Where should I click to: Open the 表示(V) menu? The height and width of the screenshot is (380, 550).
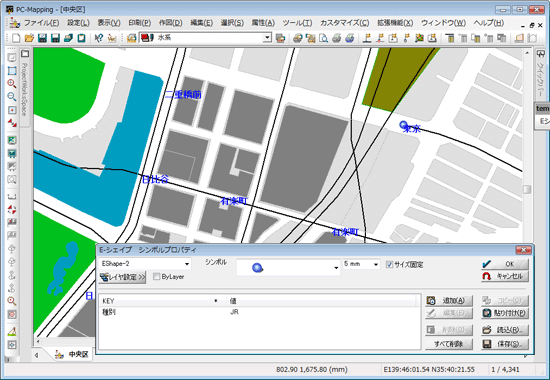pyautogui.click(x=109, y=23)
